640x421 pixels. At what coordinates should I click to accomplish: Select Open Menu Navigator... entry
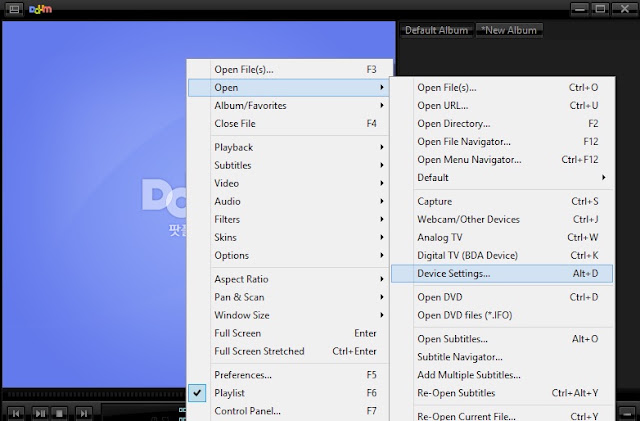(x=502, y=159)
